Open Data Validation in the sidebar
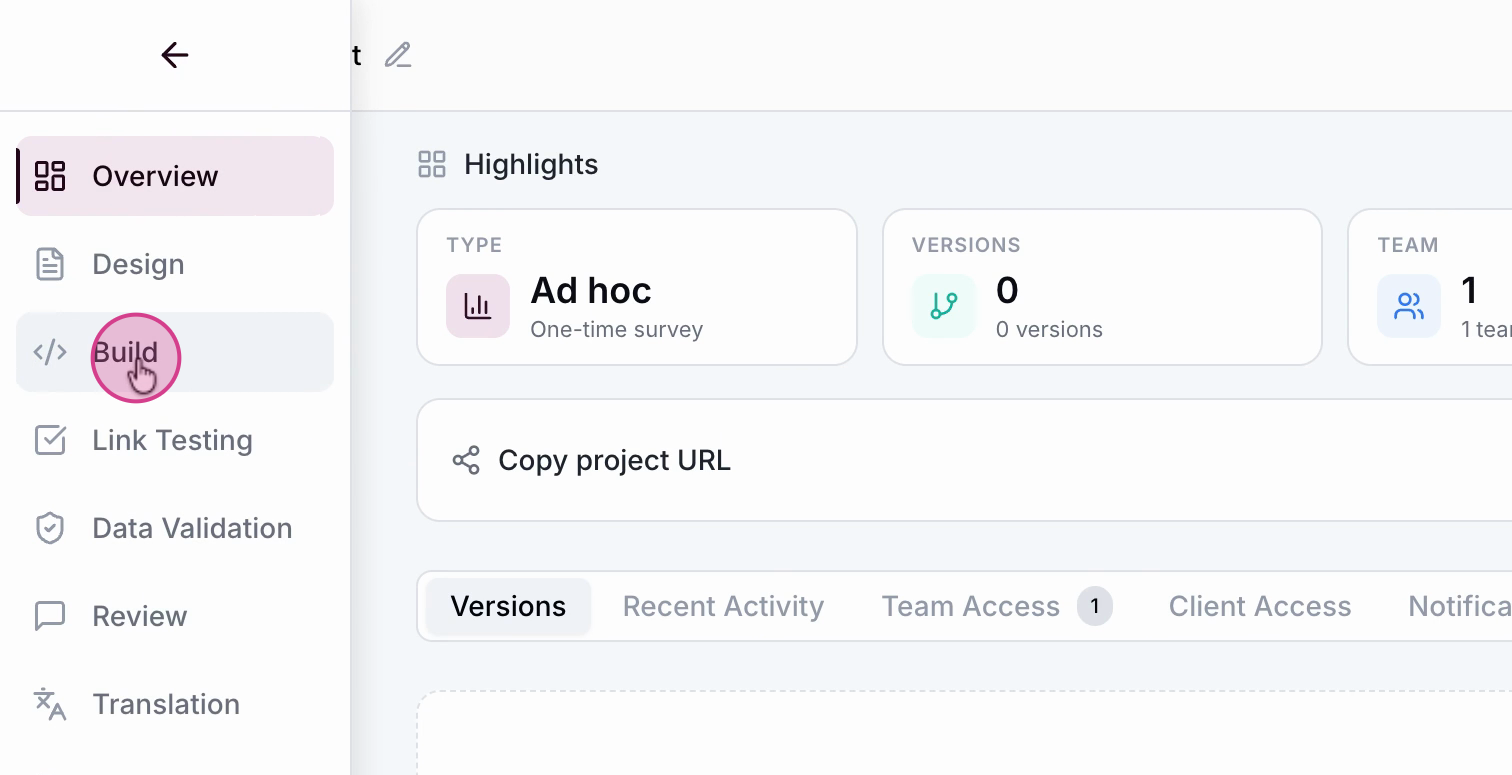The height and width of the screenshot is (775, 1512). coord(192,528)
